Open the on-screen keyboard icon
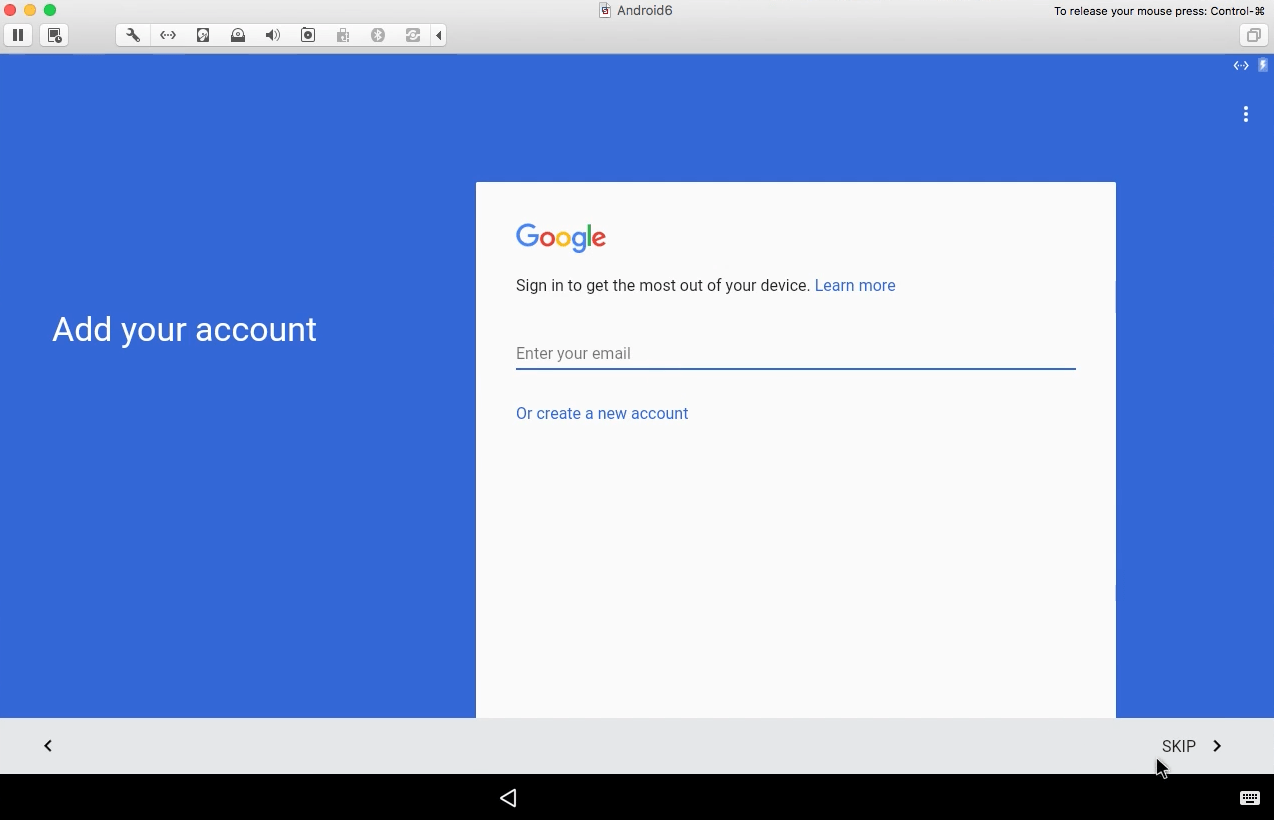The height and width of the screenshot is (820, 1274). [x=1250, y=798]
